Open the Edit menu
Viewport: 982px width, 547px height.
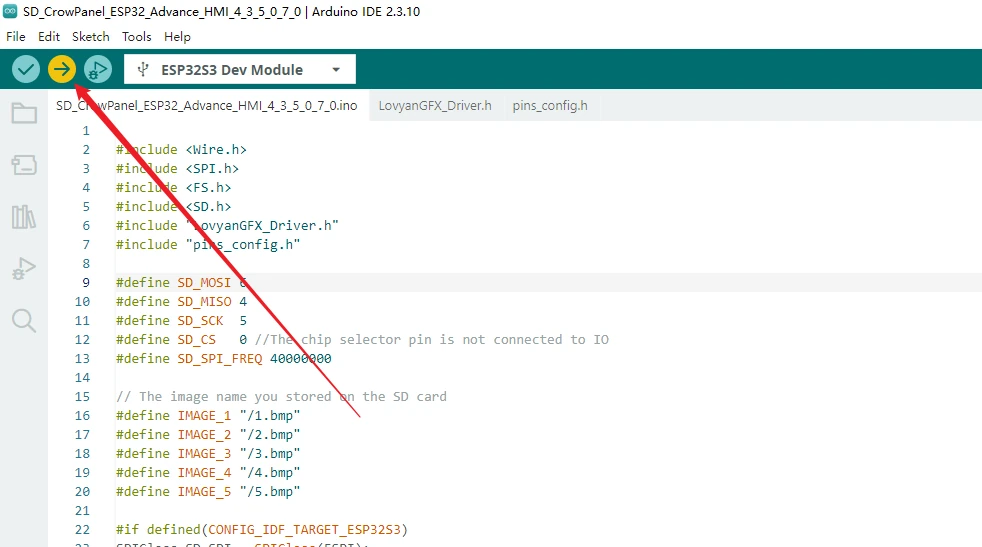(49, 36)
